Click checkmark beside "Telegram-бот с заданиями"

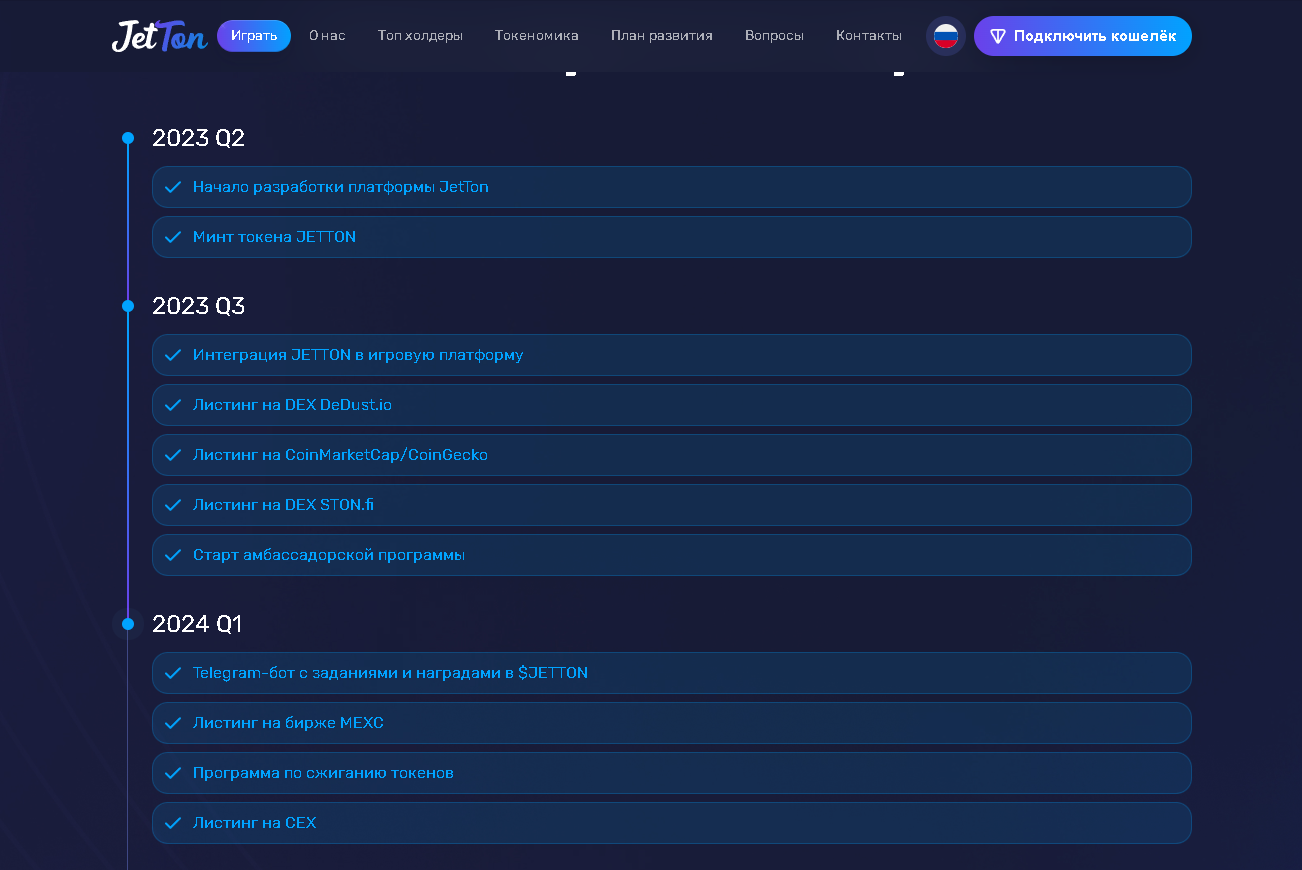[x=173, y=673]
